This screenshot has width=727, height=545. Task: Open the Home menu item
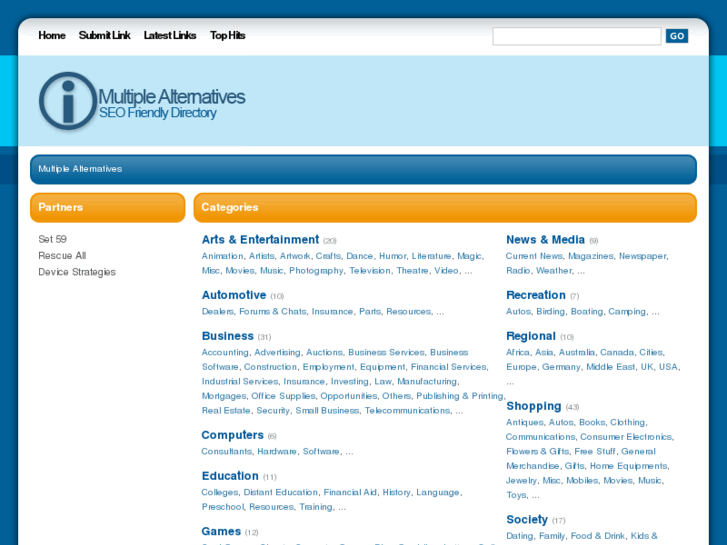point(52,35)
